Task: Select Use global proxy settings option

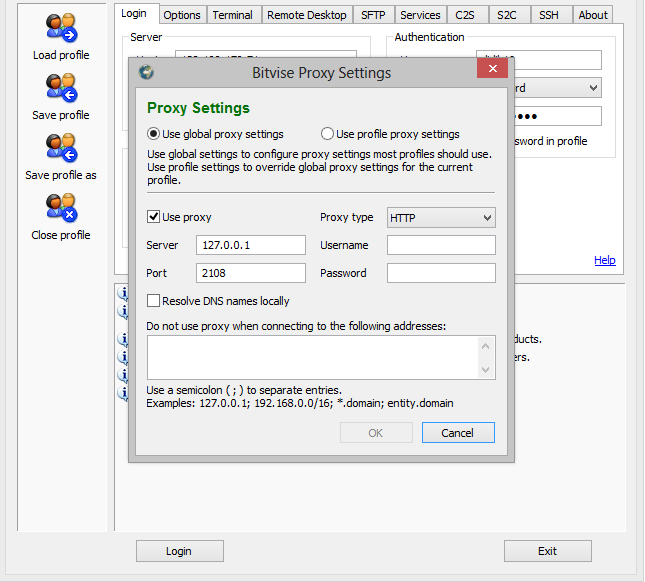Action: point(154,134)
